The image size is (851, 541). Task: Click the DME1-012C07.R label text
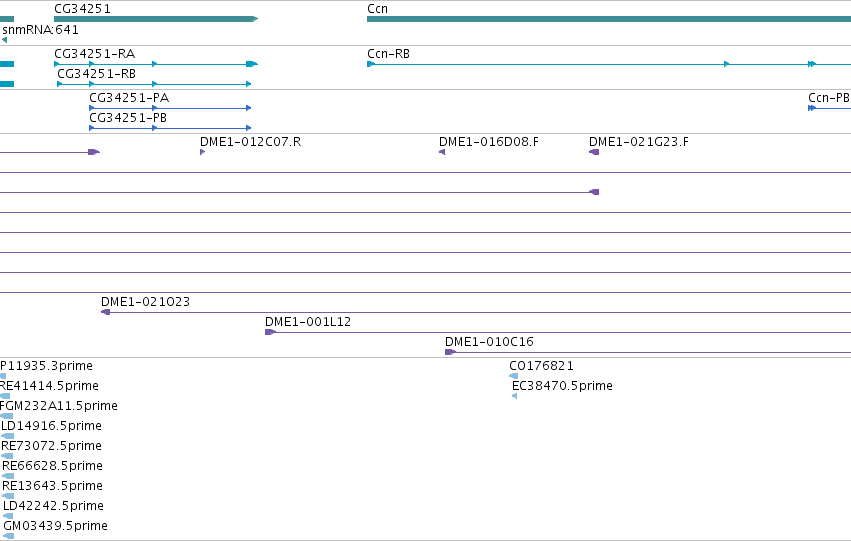pos(250,142)
